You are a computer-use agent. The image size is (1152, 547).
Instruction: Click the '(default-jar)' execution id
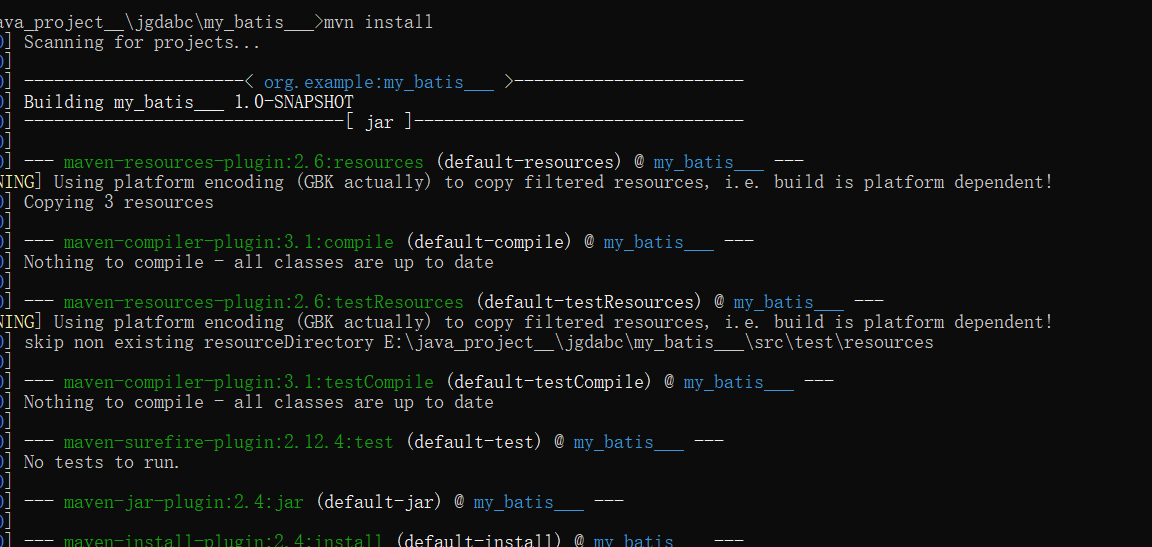tap(378, 502)
